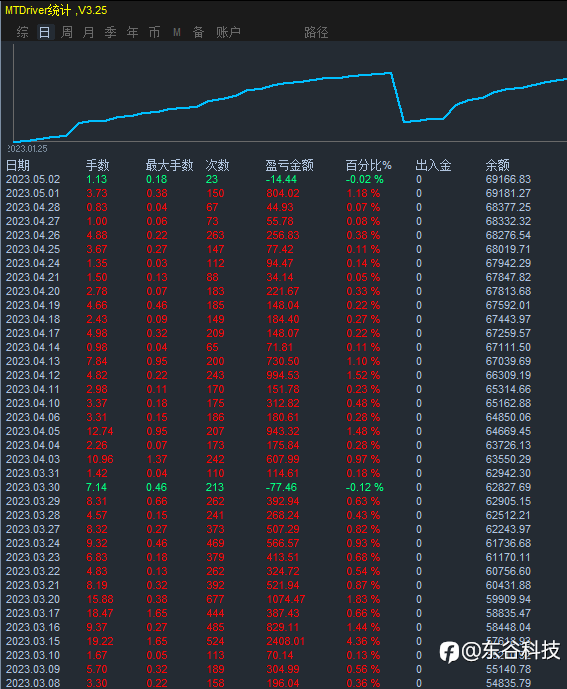Click the 路径 path label
This screenshot has height=689, width=567.
(316, 32)
